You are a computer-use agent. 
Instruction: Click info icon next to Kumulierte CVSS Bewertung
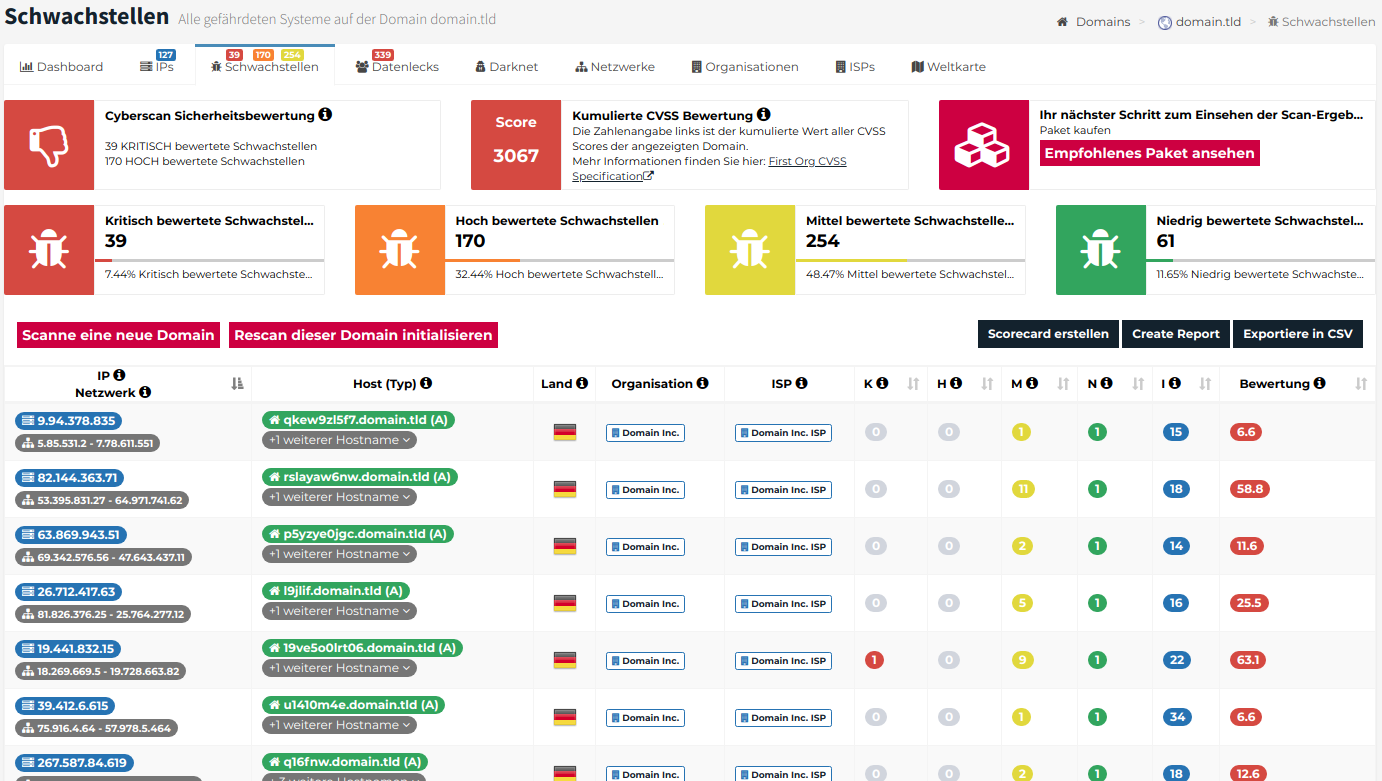point(763,115)
